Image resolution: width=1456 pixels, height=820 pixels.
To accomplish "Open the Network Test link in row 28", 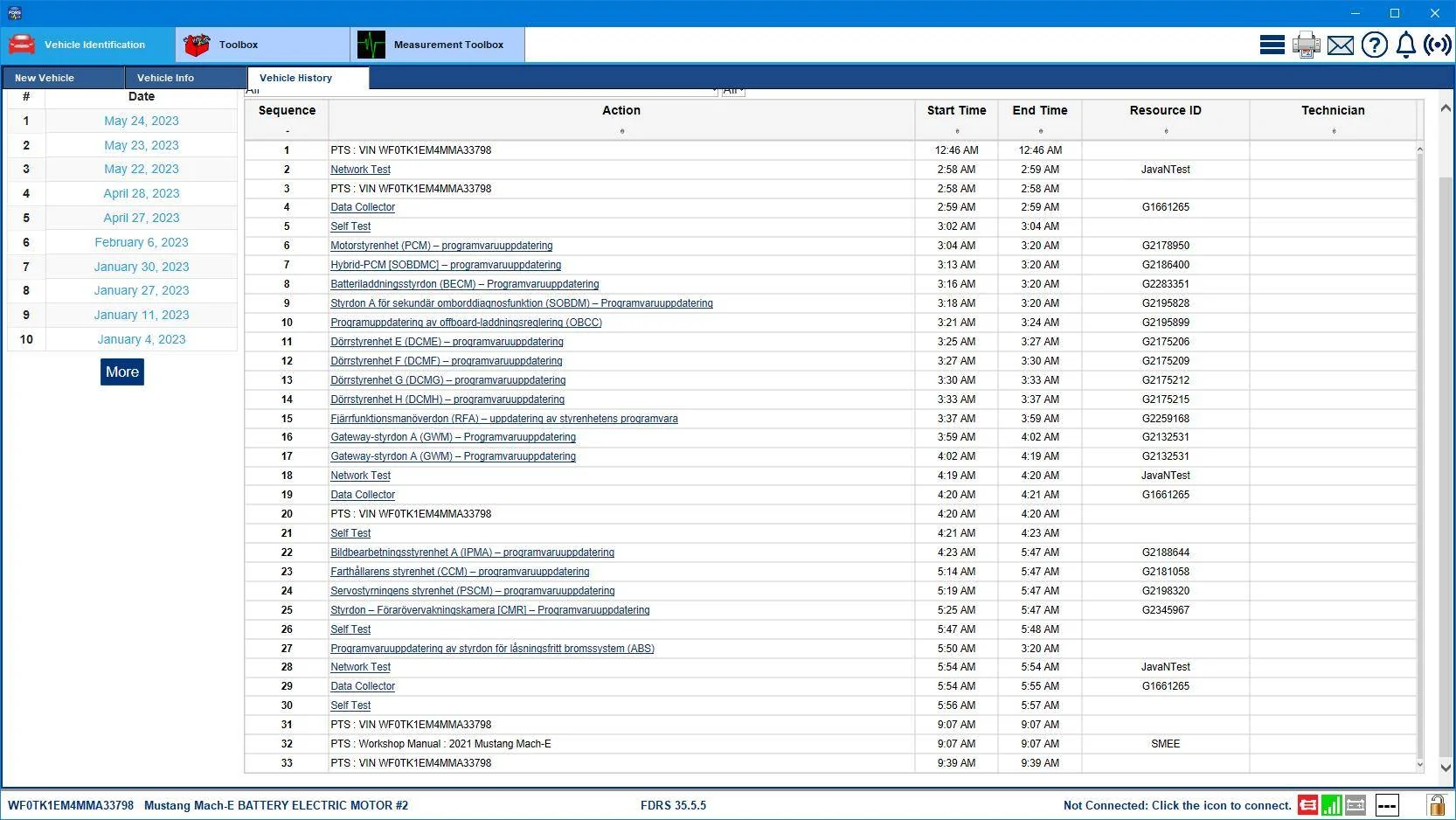I will [x=360, y=667].
